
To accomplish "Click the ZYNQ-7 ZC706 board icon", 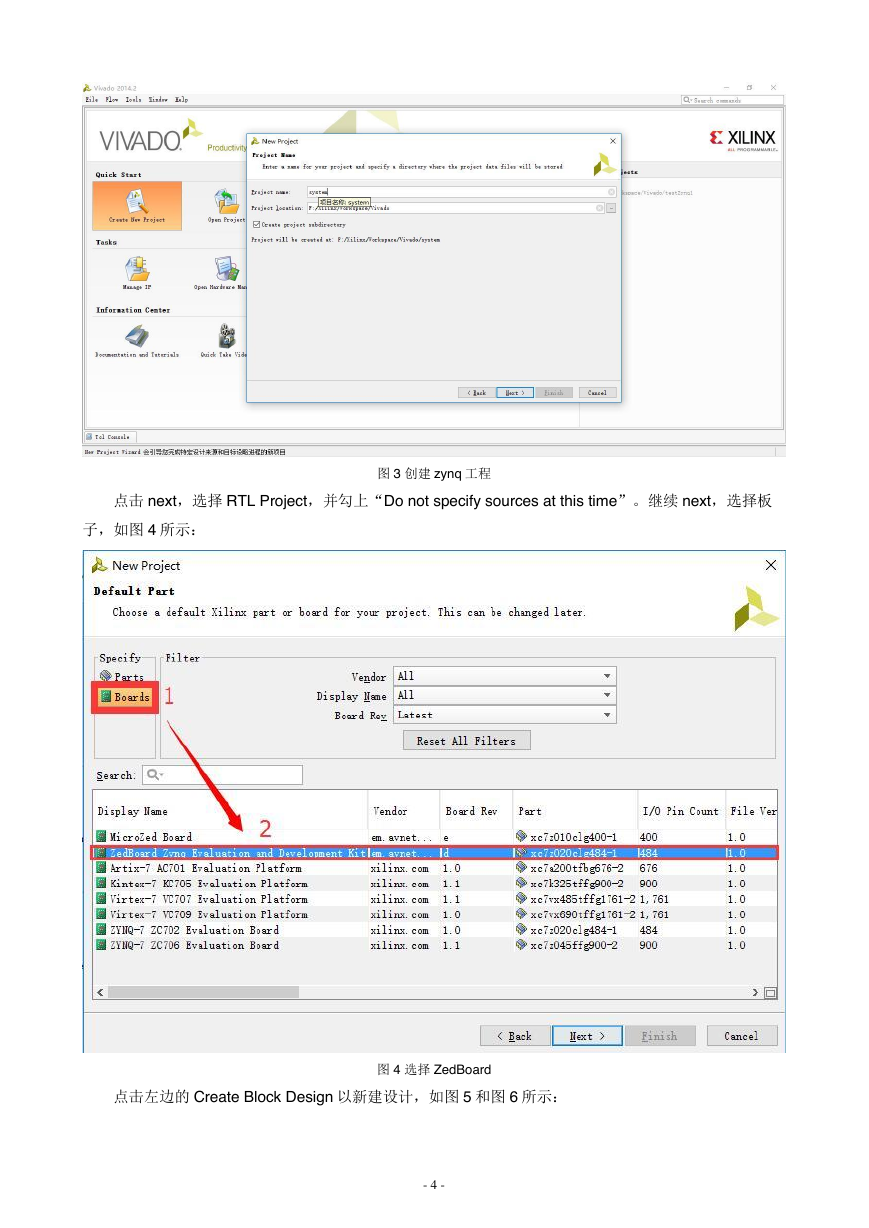I will pos(101,945).
